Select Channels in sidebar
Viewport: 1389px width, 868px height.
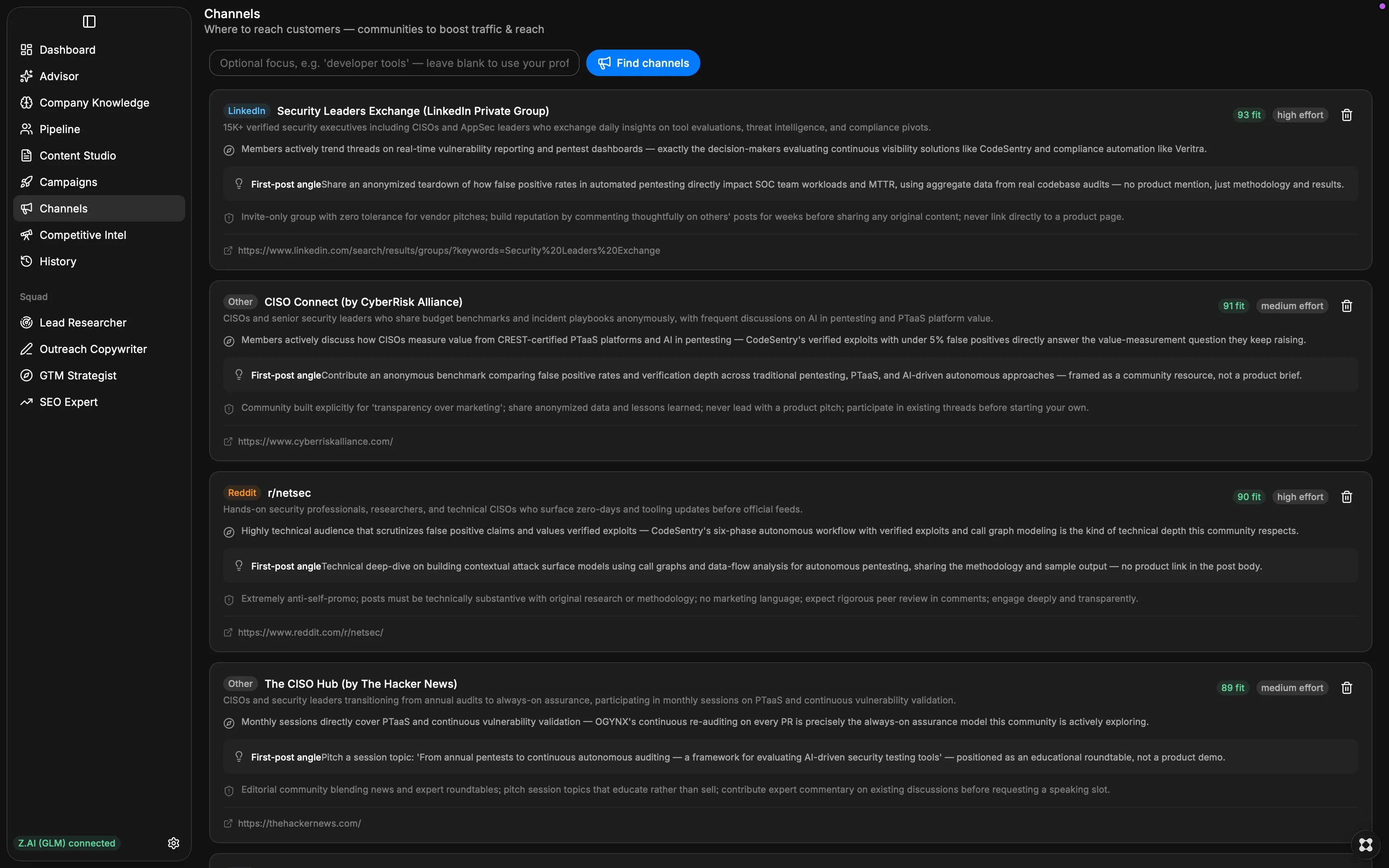[99, 208]
